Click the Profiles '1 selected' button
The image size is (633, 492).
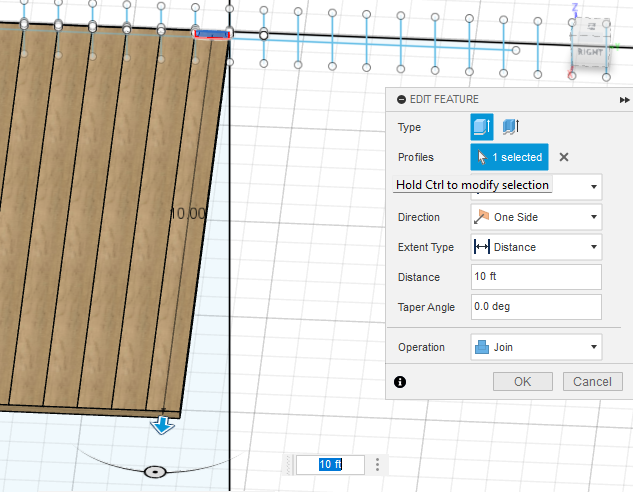pyautogui.click(x=509, y=157)
